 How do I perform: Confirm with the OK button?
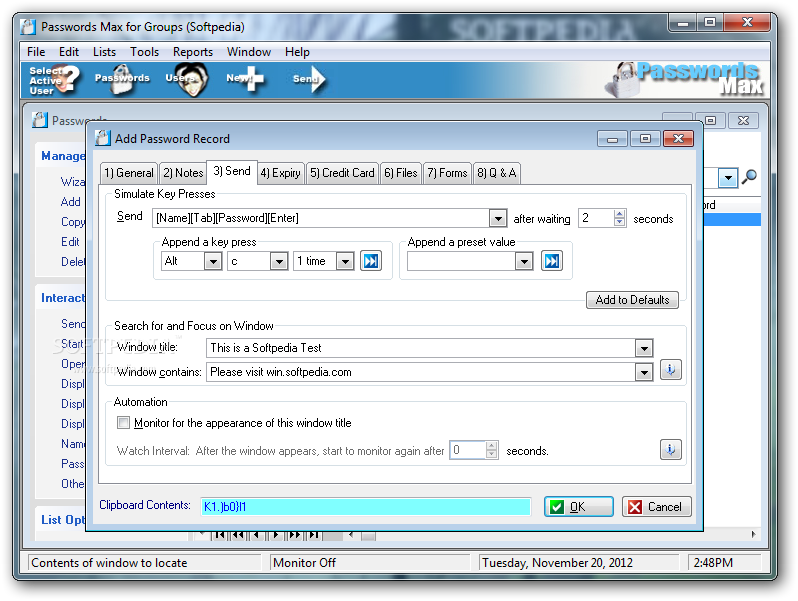[579, 507]
